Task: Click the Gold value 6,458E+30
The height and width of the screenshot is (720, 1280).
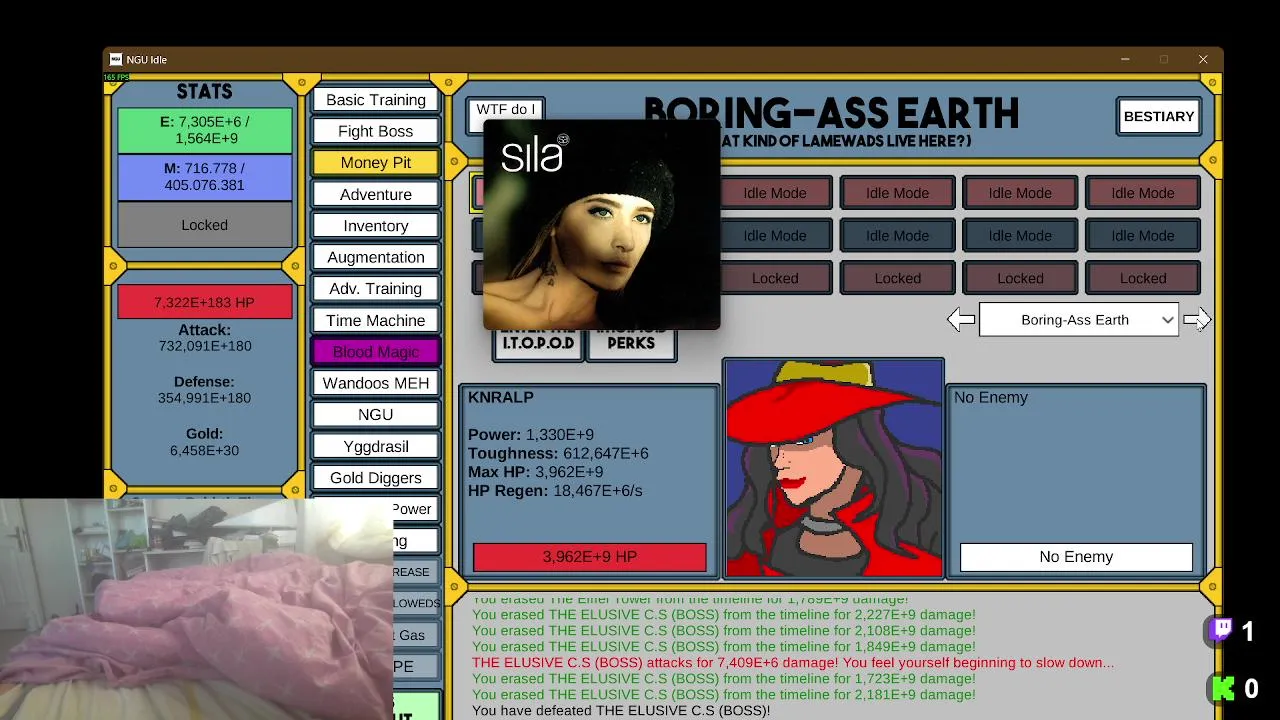Action: (205, 450)
